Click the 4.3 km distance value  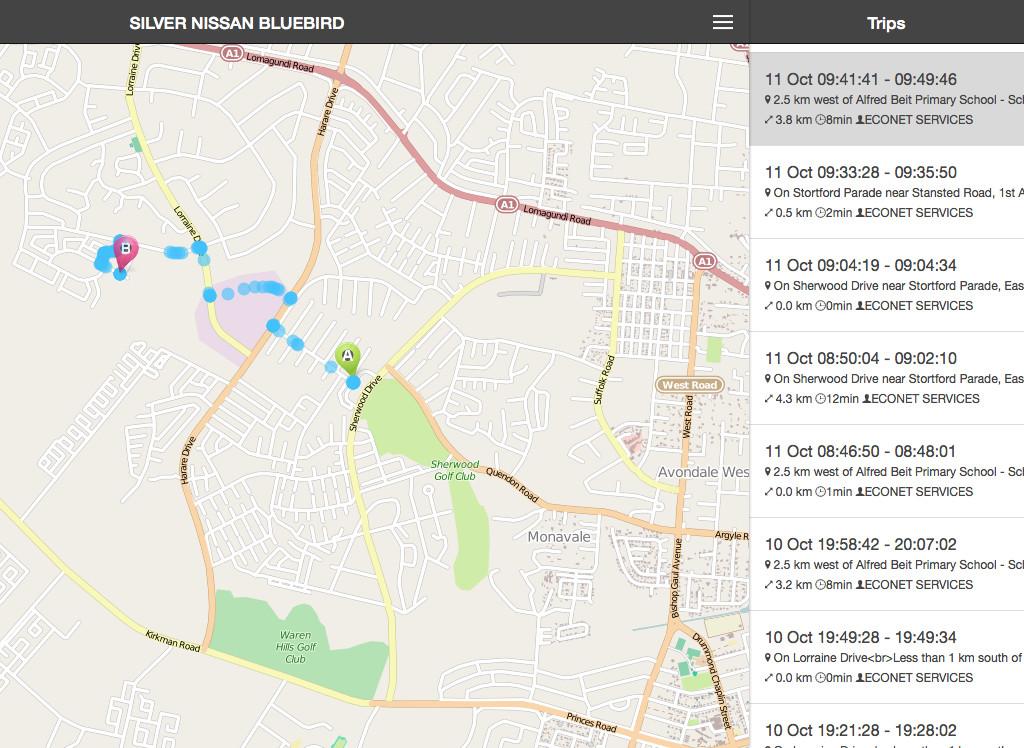click(793, 398)
